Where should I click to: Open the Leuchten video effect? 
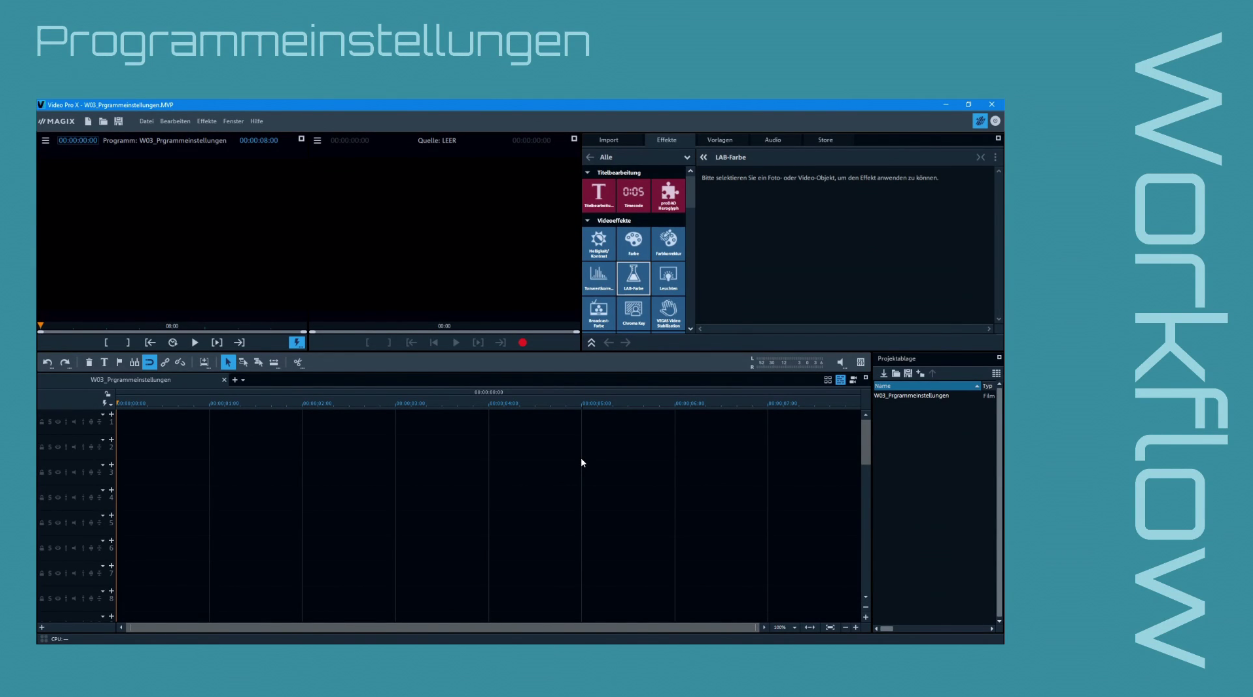pyautogui.click(x=668, y=278)
